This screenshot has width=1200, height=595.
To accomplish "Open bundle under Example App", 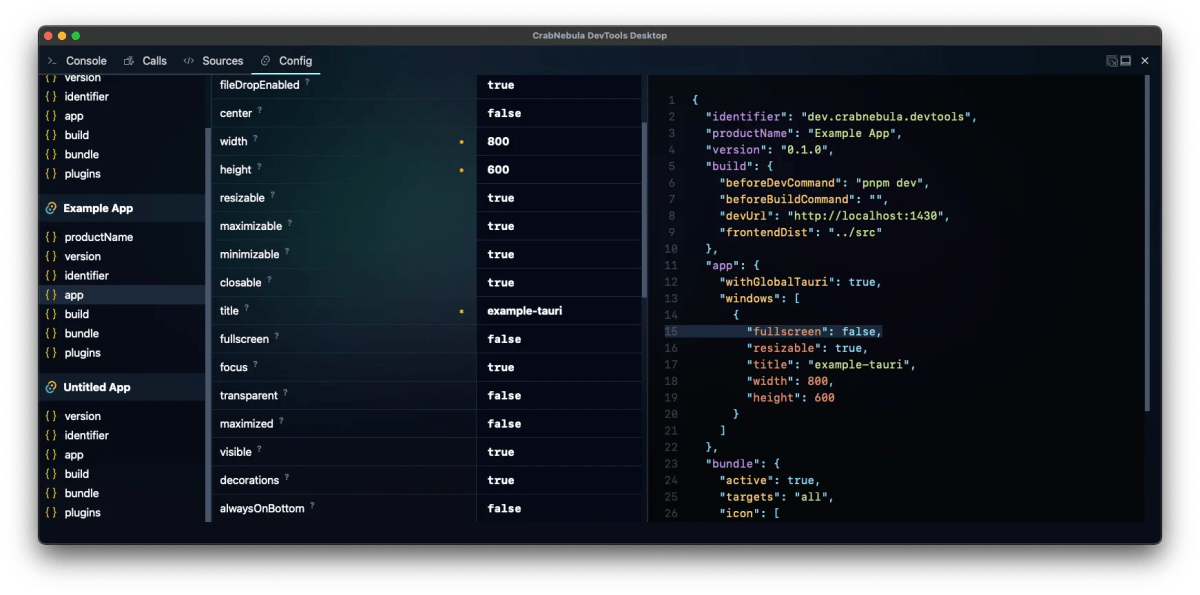I will 122,333.
